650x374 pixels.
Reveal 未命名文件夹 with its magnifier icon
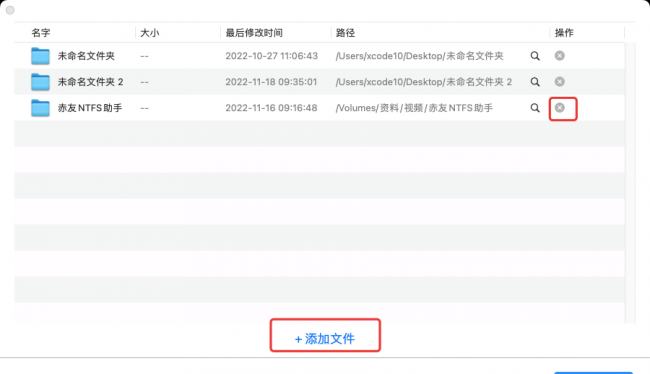(535, 56)
